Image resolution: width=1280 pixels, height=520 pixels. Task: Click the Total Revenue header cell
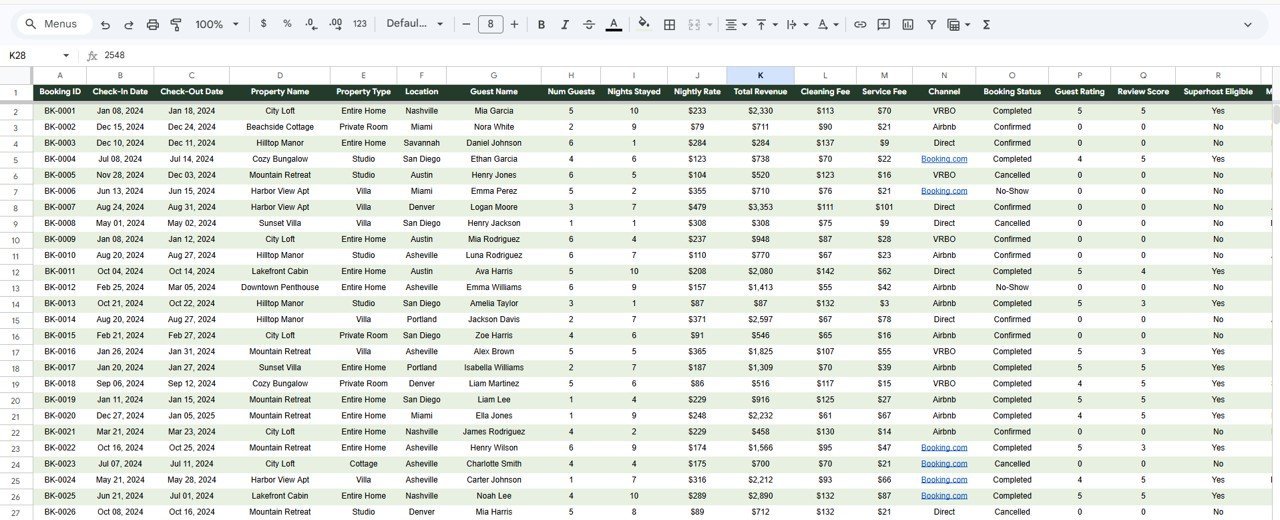pyautogui.click(x=760, y=92)
